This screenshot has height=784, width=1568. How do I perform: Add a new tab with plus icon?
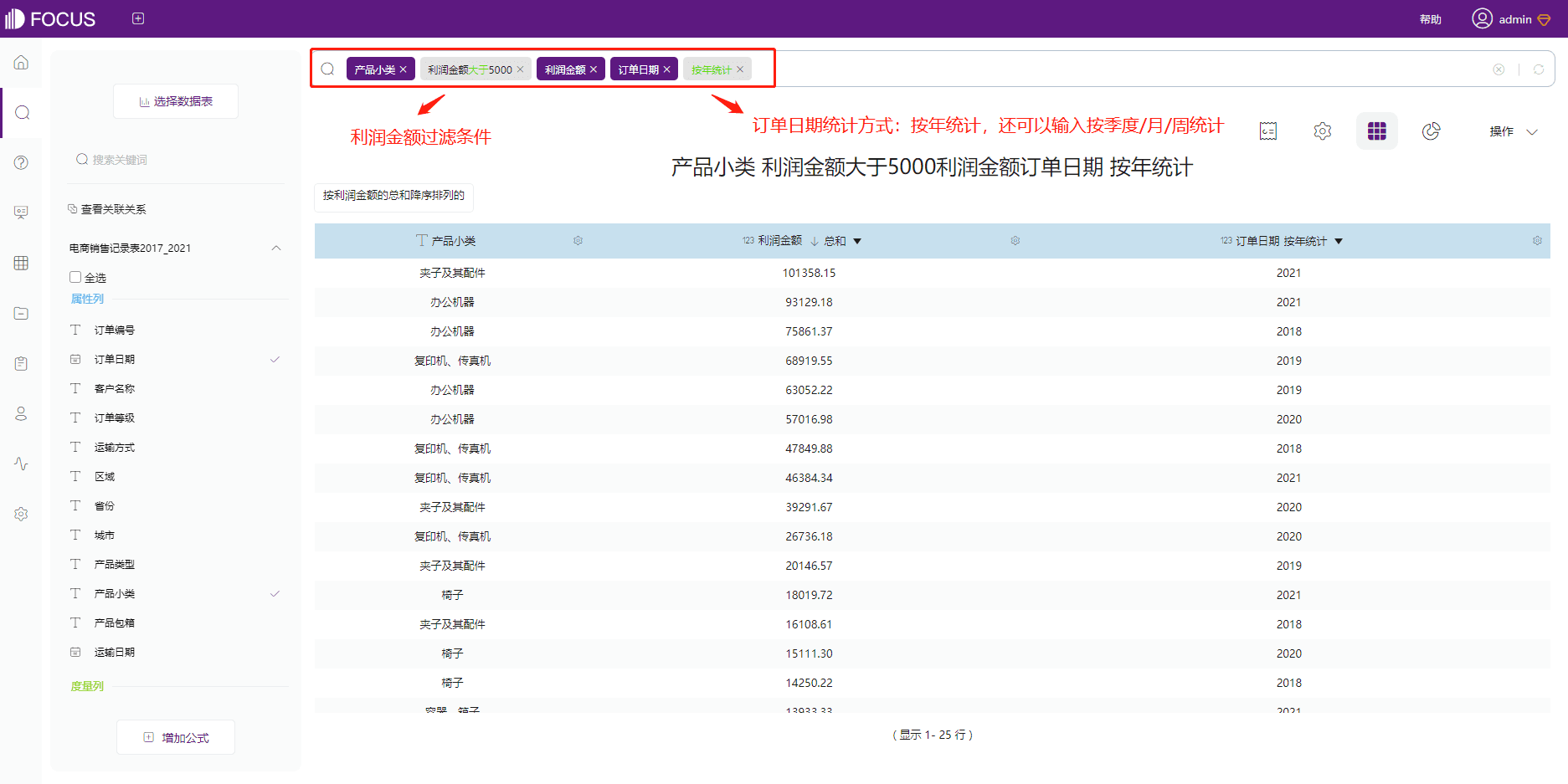coord(138,18)
